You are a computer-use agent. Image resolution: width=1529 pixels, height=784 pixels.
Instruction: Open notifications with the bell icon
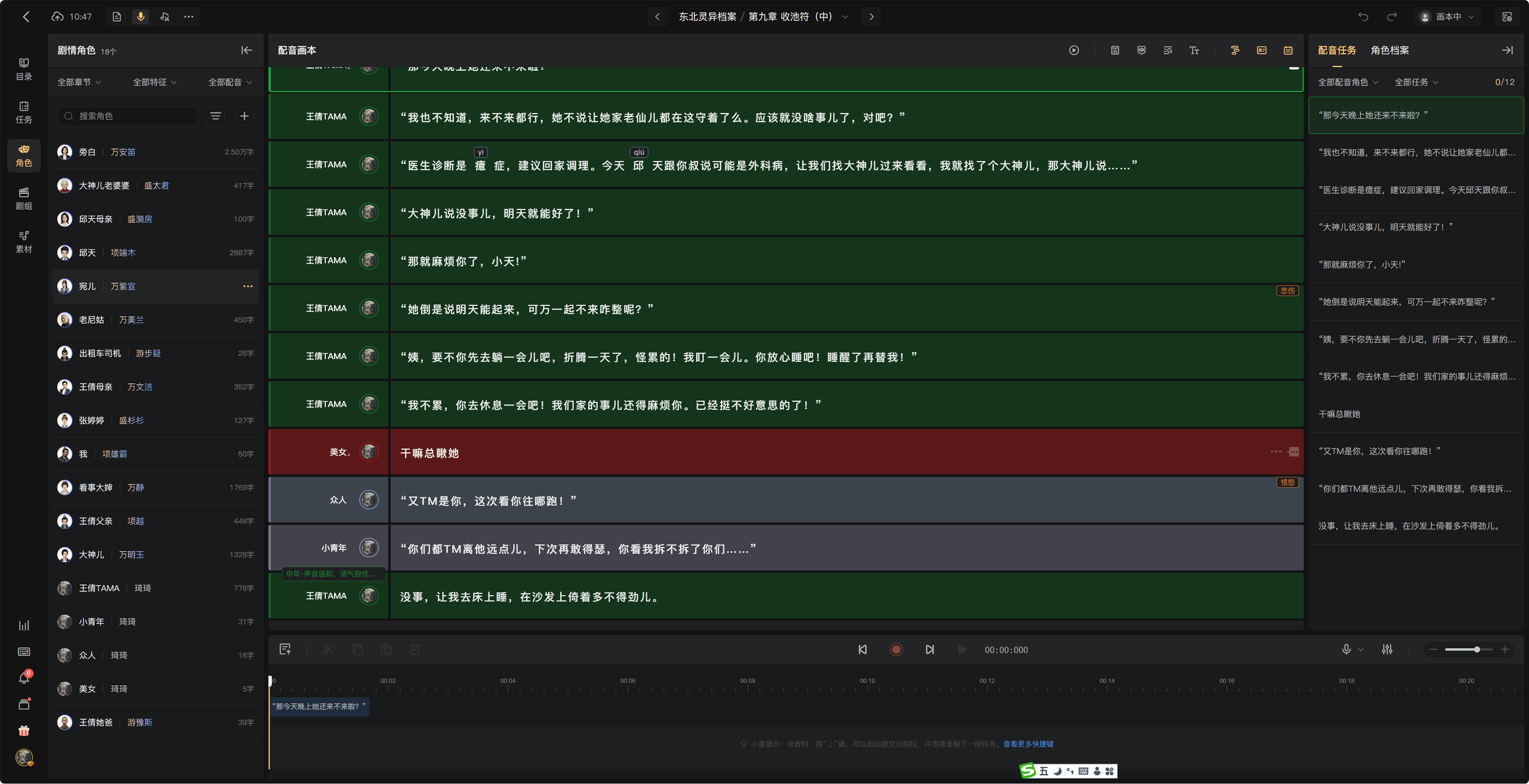coord(24,678)
